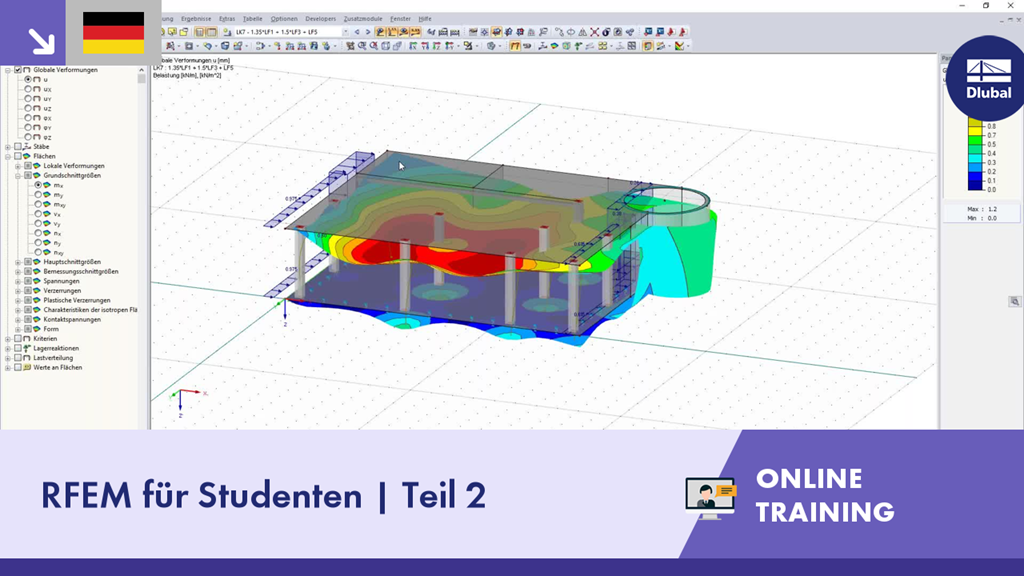
Task: Click the black sphere icon in top toolbar
Action: point(606,32)
